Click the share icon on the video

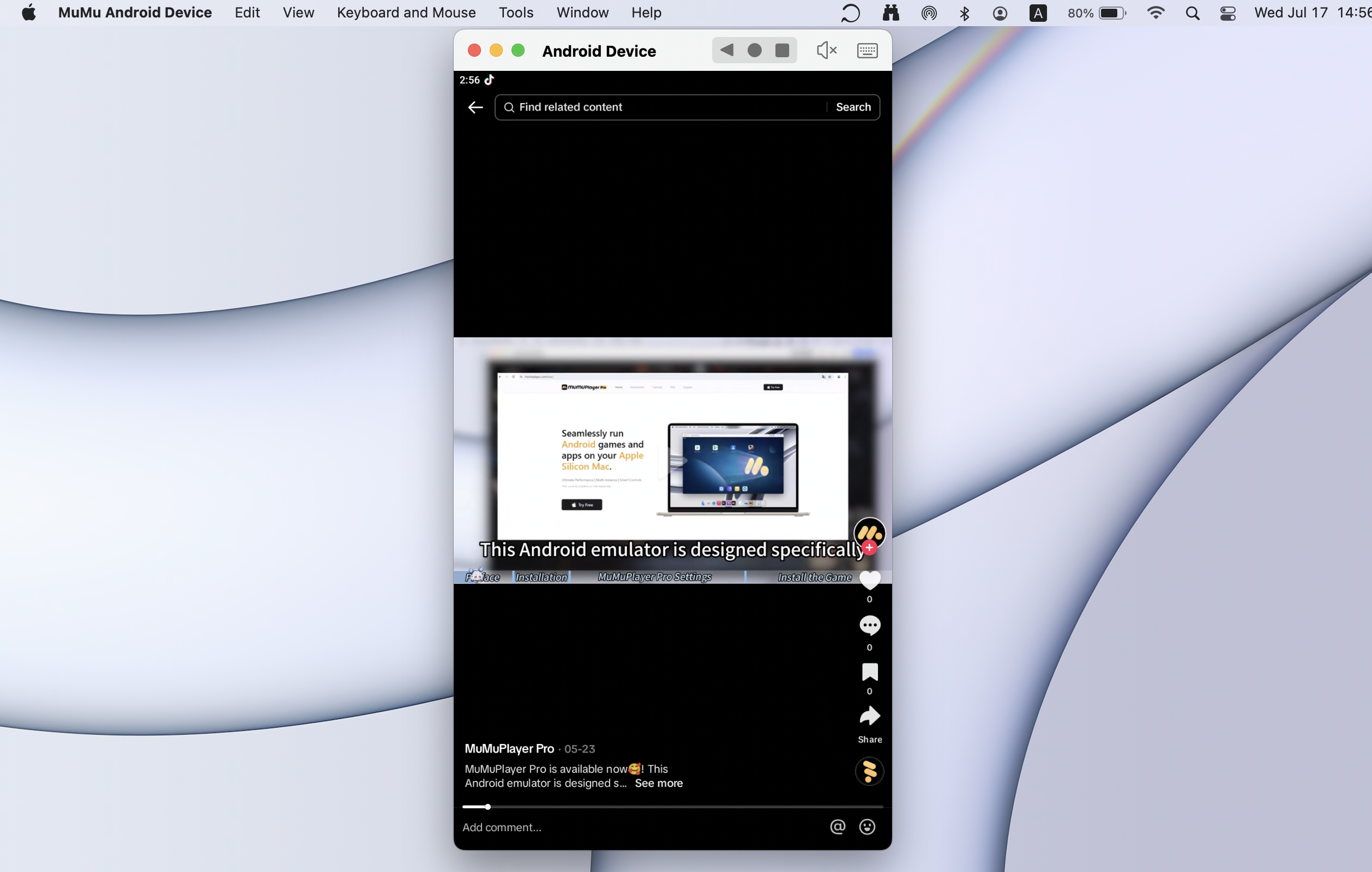pyautogui.click(x=868, y=716)
